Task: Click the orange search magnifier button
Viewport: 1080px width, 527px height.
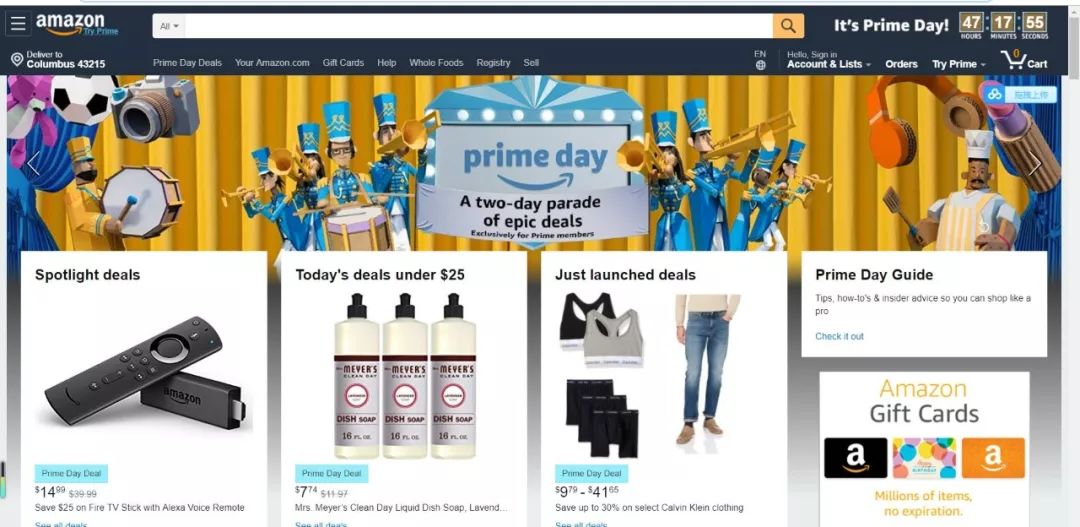Action: pyautogui.click(x=789, y=26)
